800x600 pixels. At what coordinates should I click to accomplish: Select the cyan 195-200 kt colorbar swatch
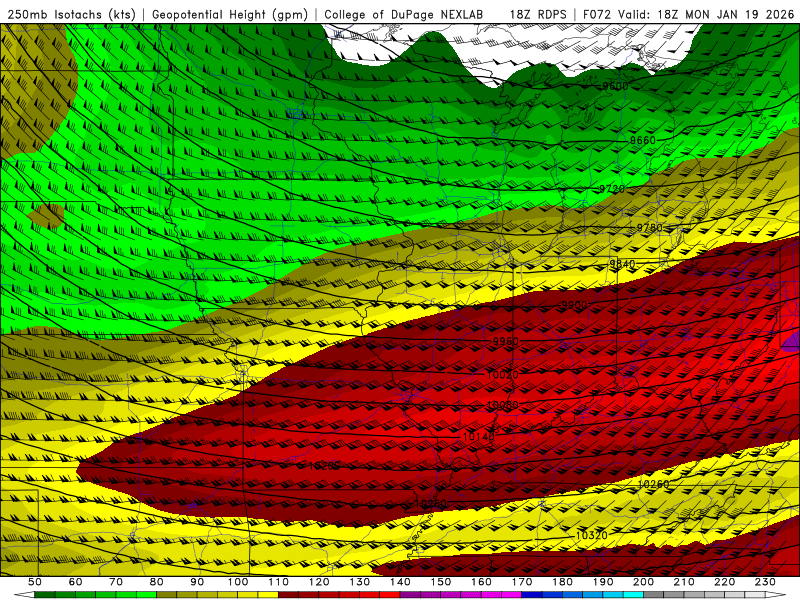633,595
